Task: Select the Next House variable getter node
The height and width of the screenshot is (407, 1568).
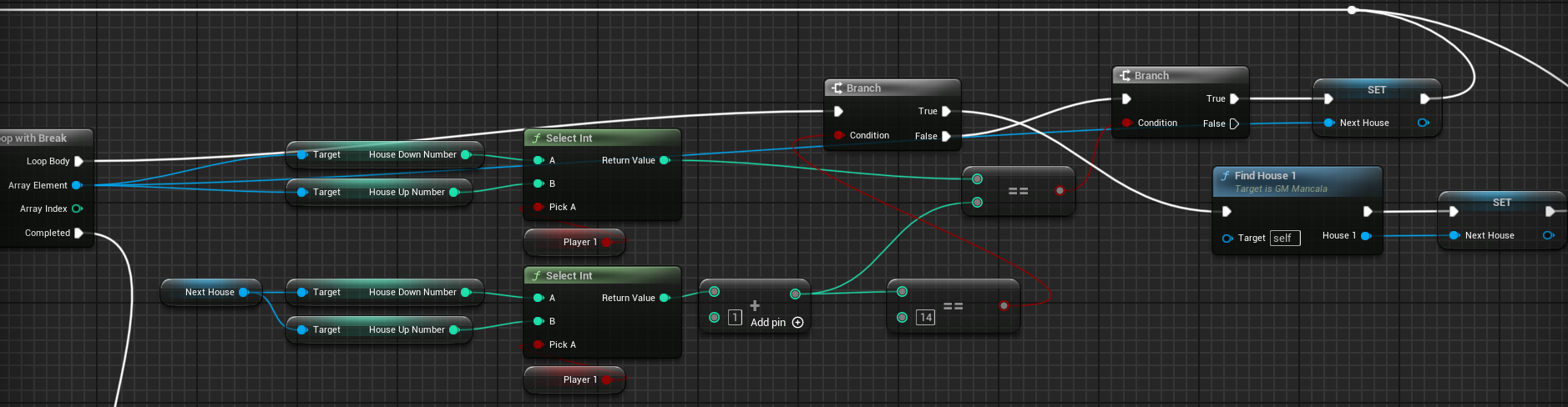Action: pos(210,293)
